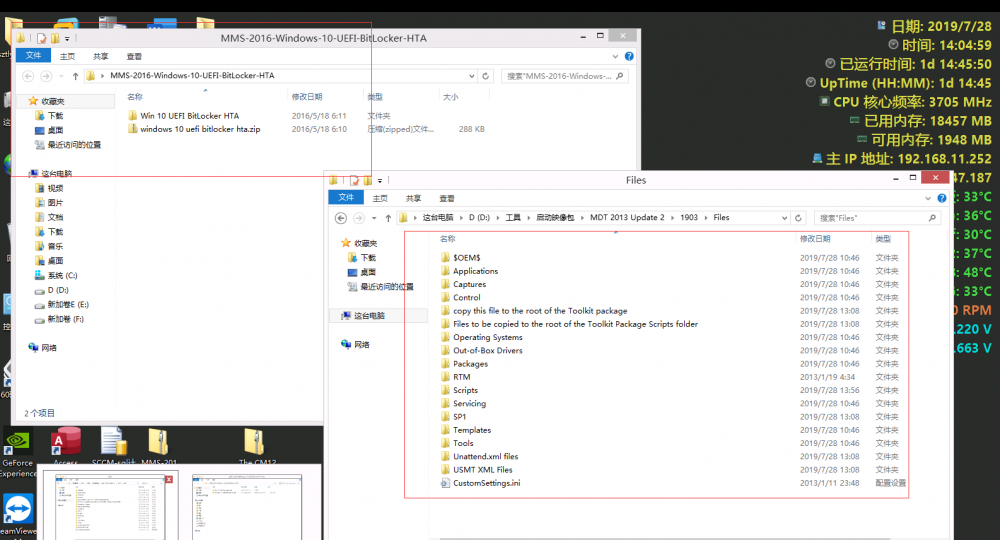Click Forward arrow in the Files window
The height and width of the screenshot is (540, 1000).
pos(359,218)
